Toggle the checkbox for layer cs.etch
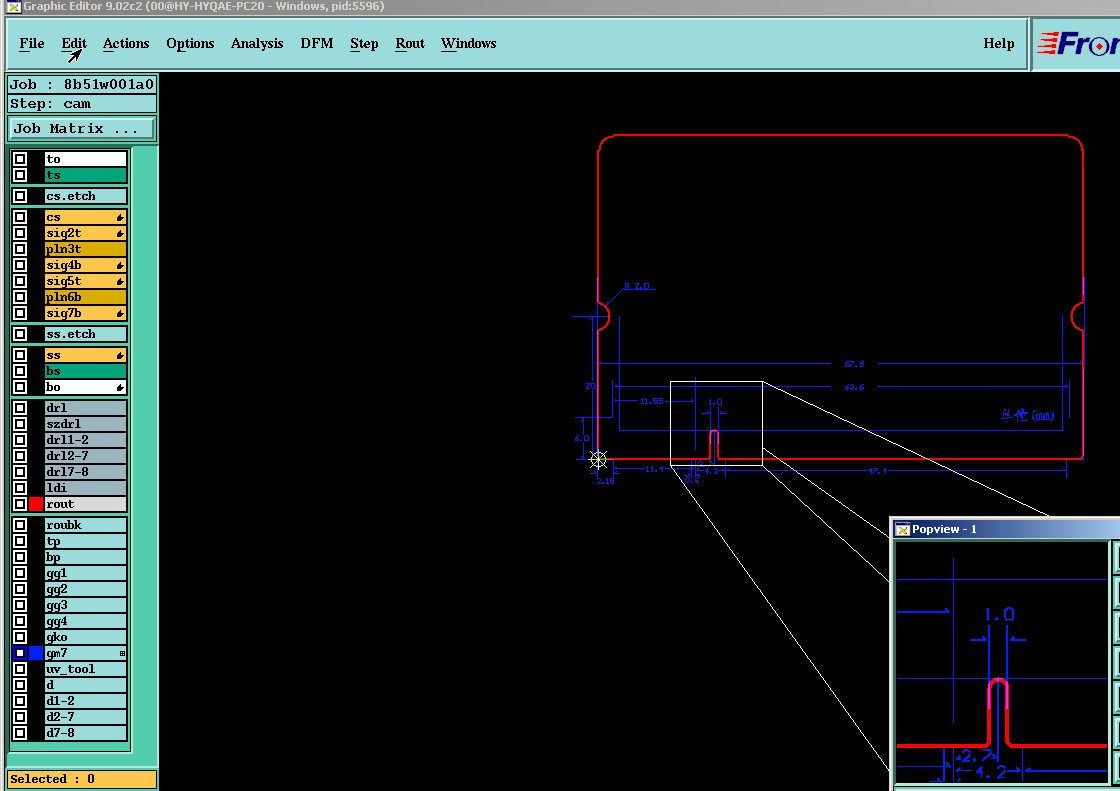Image resolution: width=1120 pixels, height=791 pixels. [x=20, y=196]
